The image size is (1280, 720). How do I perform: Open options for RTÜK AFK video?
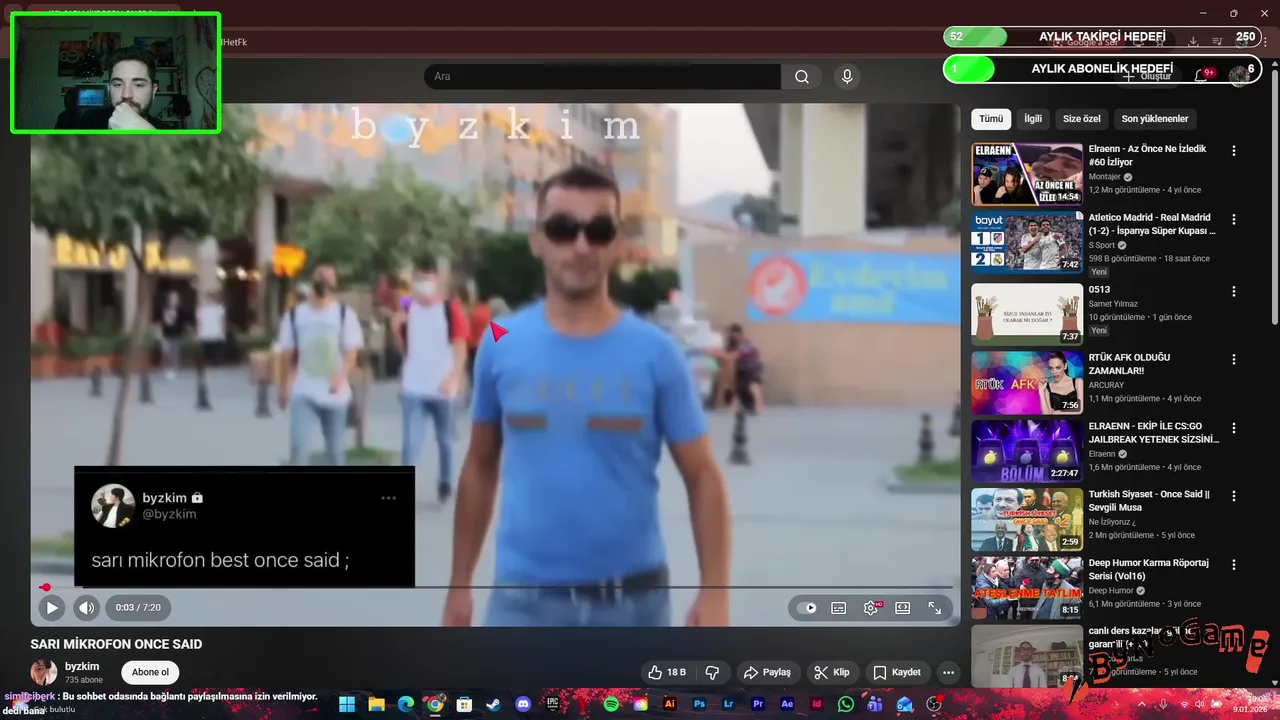1234,359
